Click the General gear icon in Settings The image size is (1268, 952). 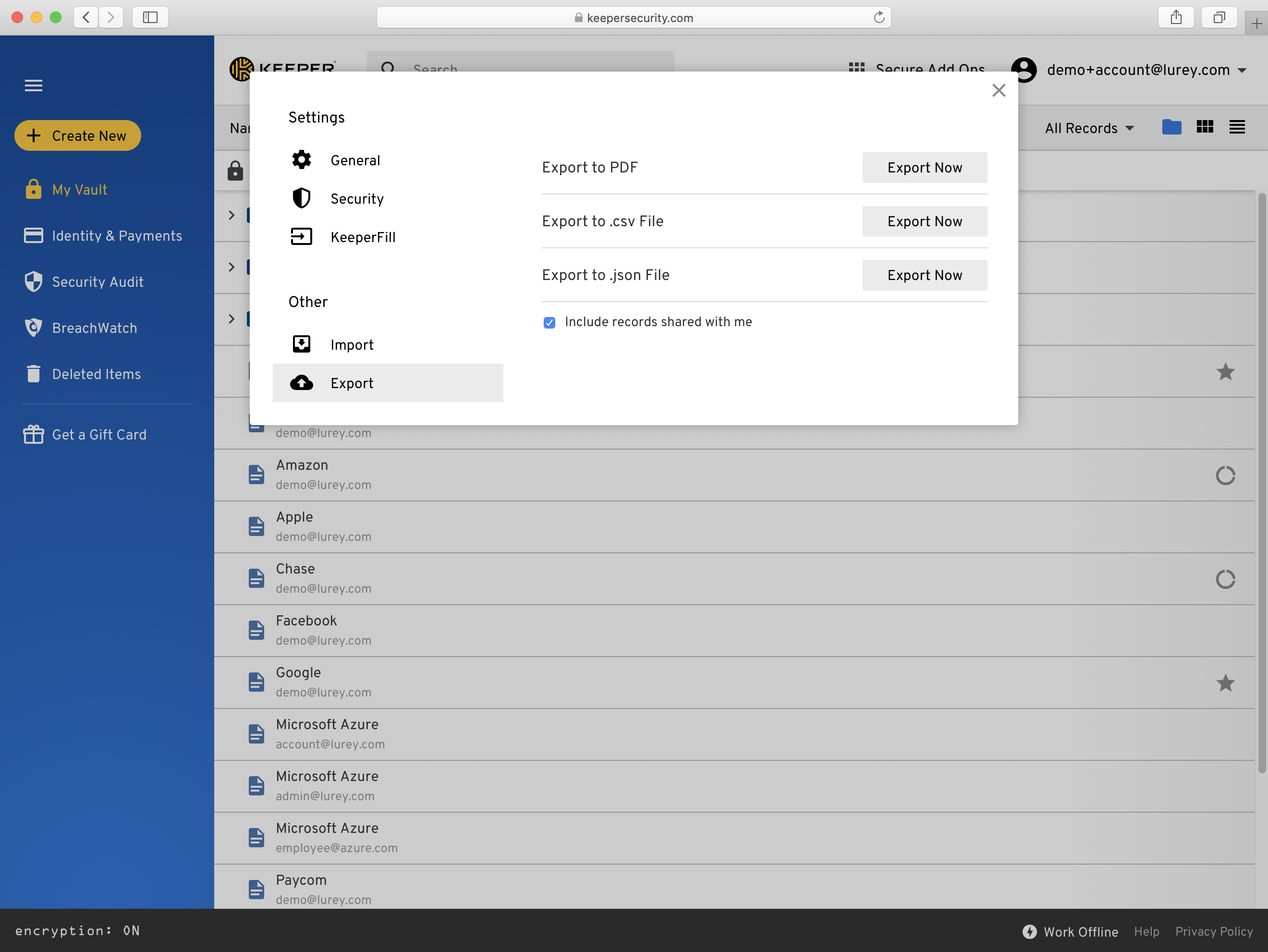302,160
